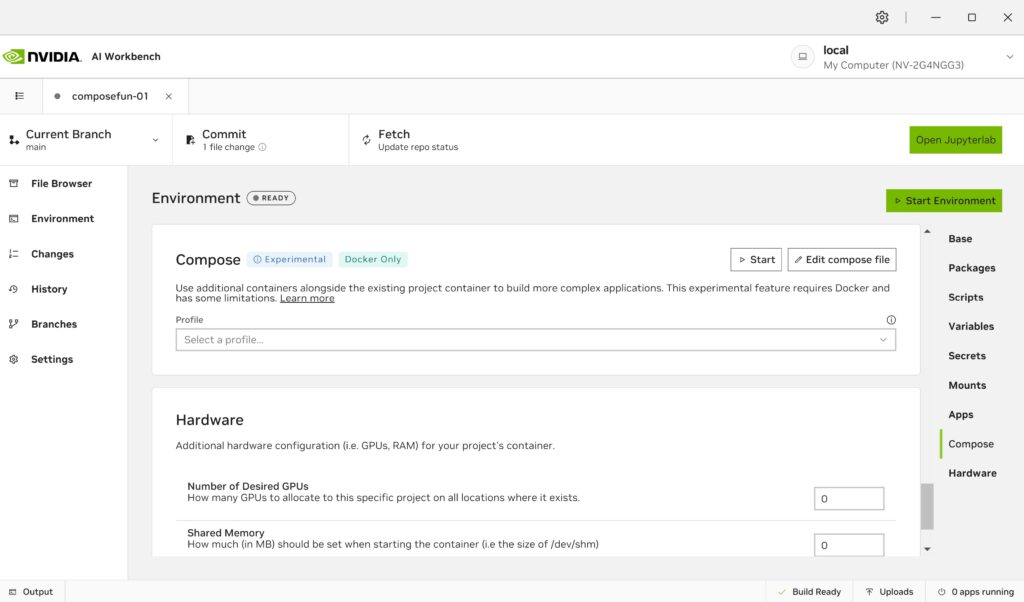
Task: Click the Commit icon in the toolbar
Action: [189, 139]
